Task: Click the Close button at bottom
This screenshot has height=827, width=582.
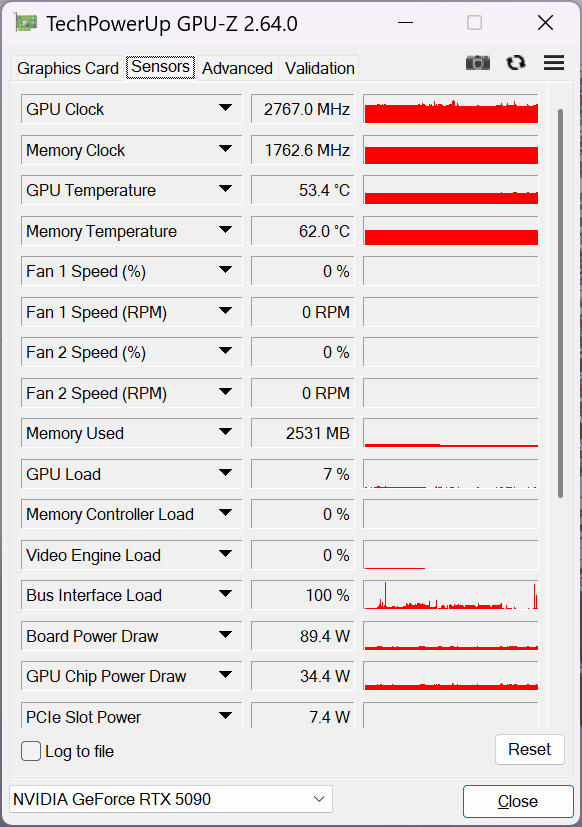Action: (x=518, y=801)
